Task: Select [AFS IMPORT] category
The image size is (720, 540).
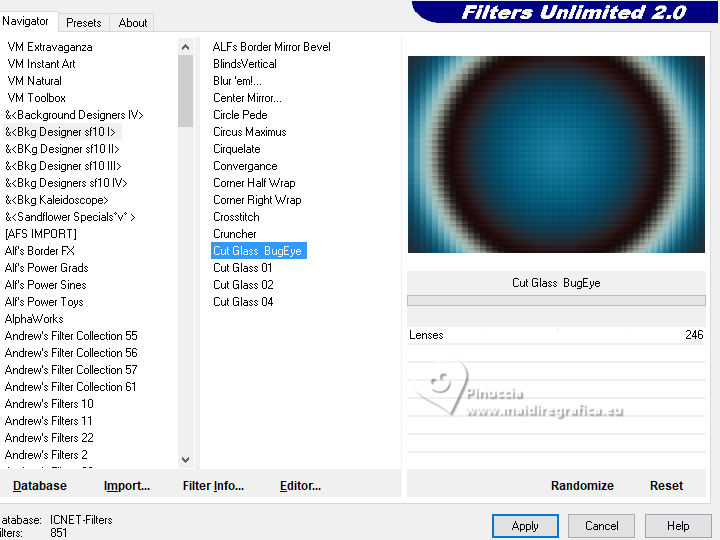Action: 40,234
